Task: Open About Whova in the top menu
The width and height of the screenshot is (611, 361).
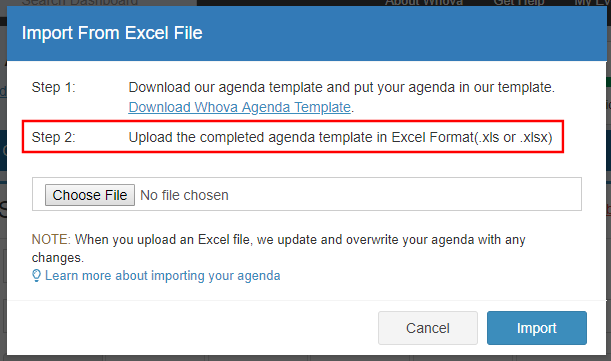Action: click(x=424, y=3)
